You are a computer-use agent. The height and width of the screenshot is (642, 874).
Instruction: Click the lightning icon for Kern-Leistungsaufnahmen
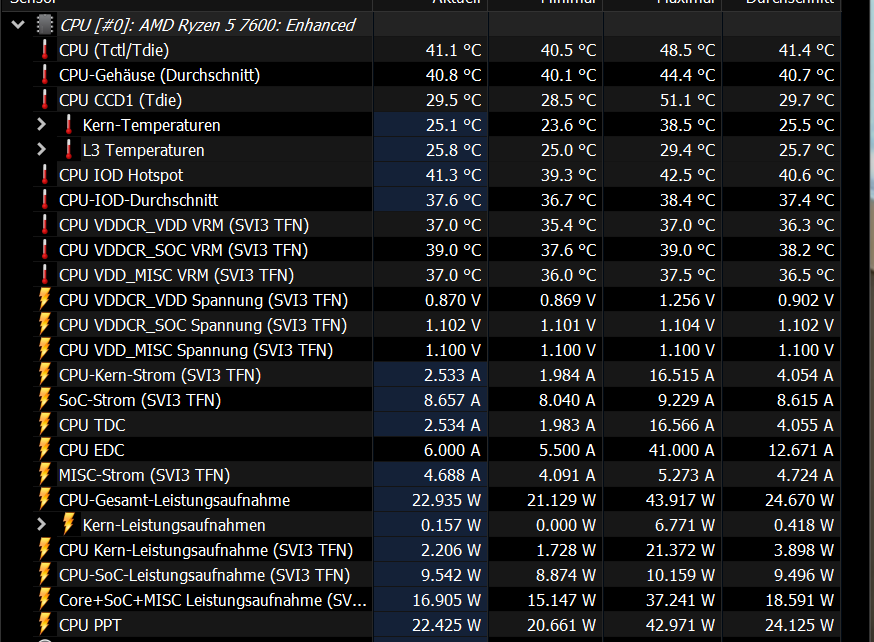click(x=69, y=524)
